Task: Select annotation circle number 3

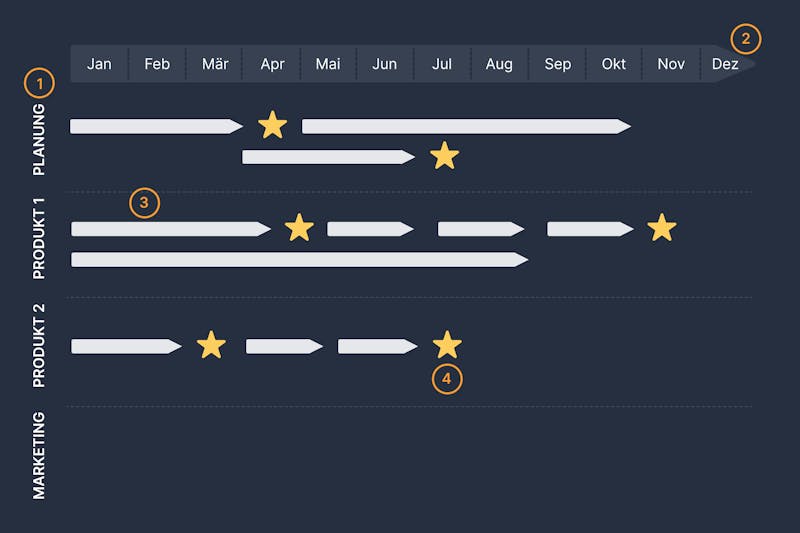Action: (x=144, y=202)
